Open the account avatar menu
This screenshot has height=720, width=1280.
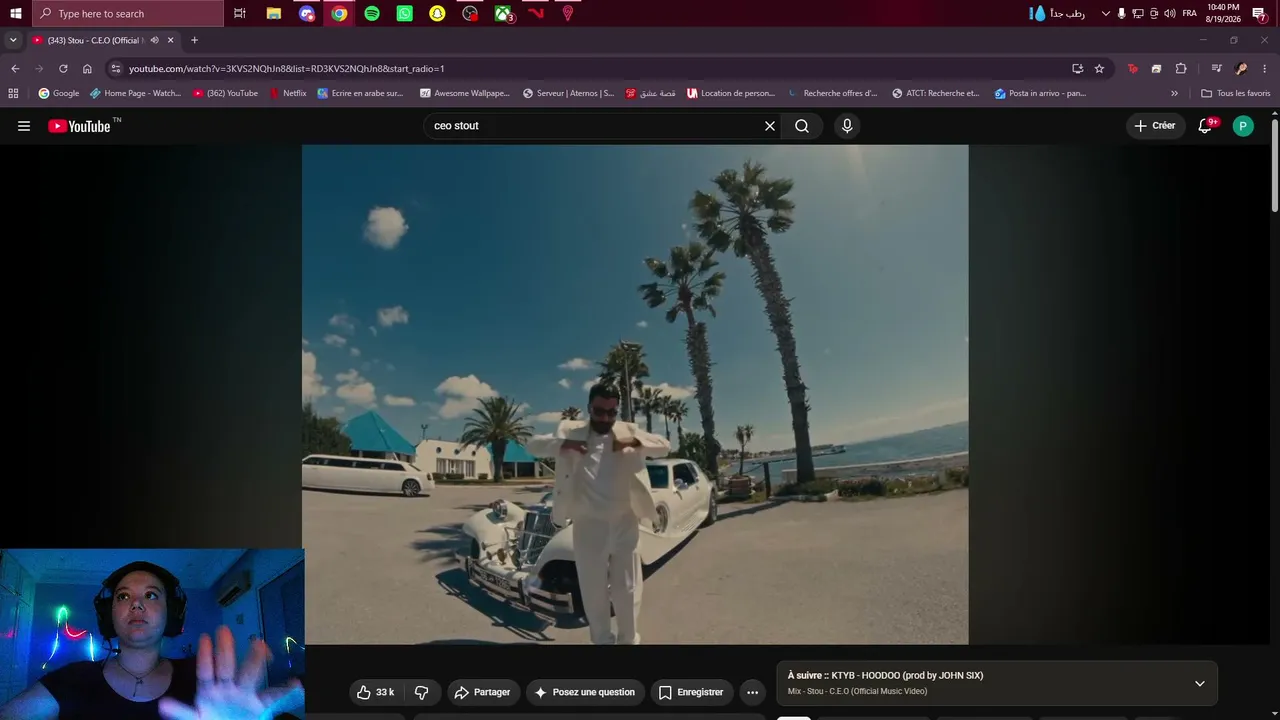click(x=1243, y=126)
